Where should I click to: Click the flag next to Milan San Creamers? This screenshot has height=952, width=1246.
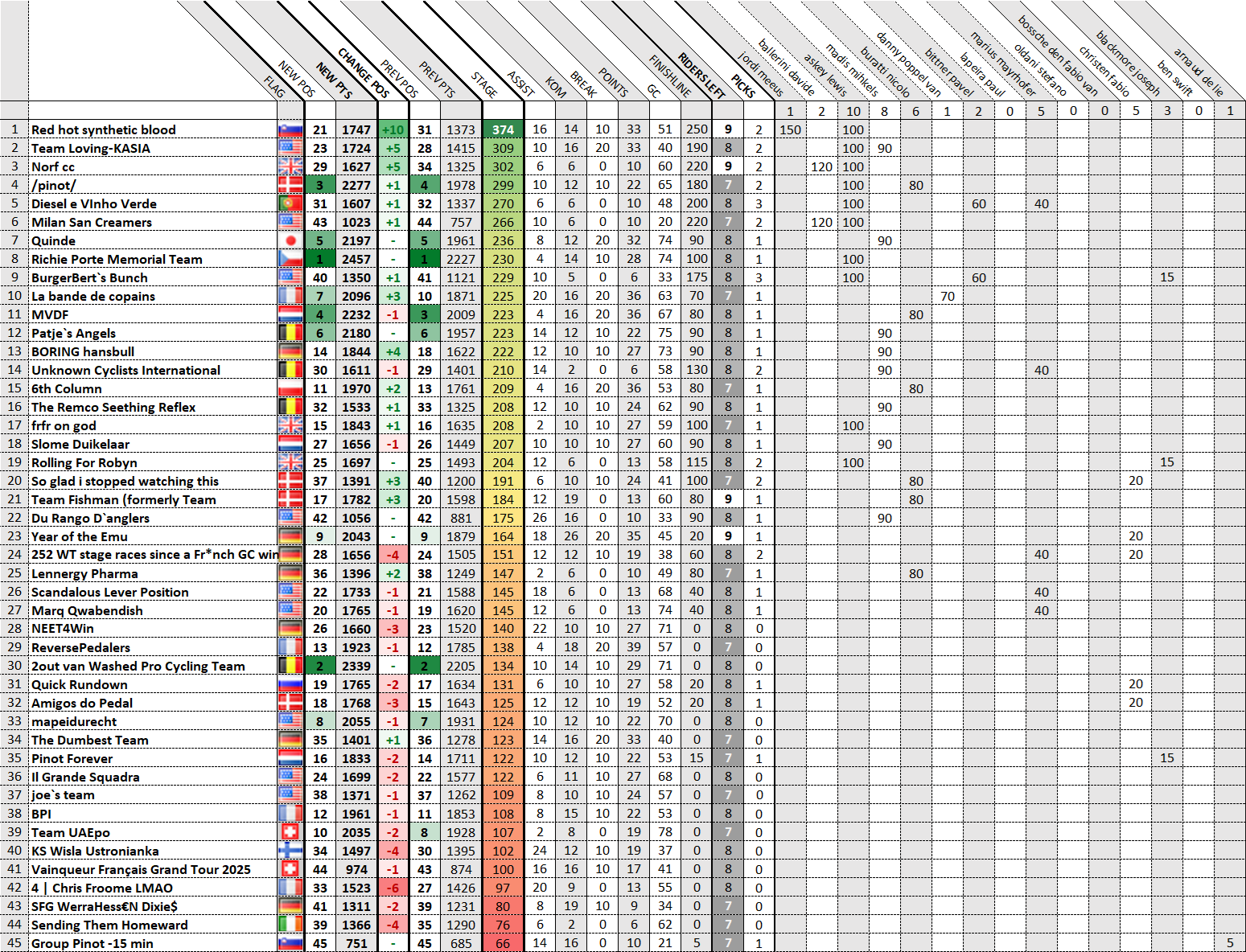(290, 222)
